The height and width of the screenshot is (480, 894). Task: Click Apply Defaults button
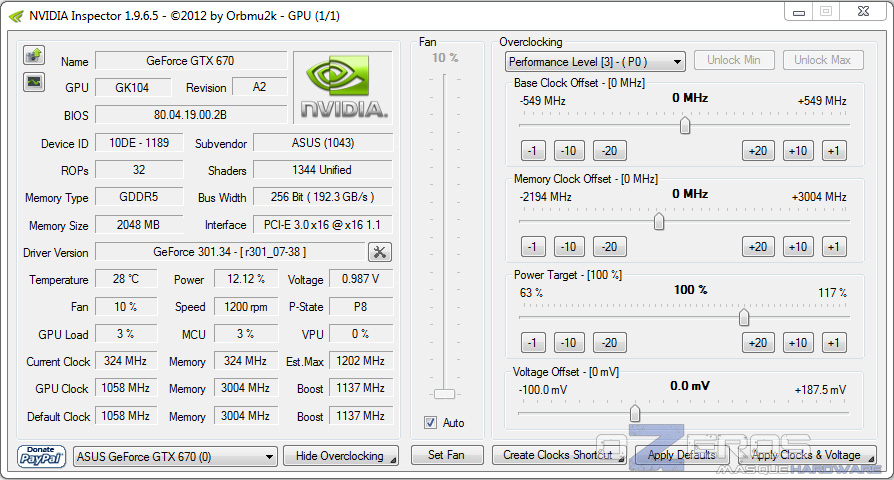(x=681, y=455)
